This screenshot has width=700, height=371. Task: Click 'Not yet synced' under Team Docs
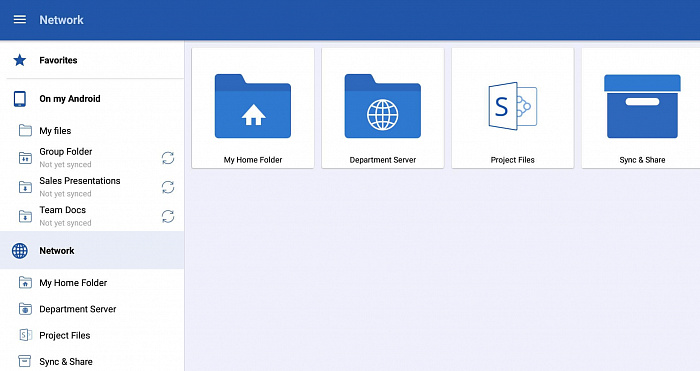pos(65,222)
